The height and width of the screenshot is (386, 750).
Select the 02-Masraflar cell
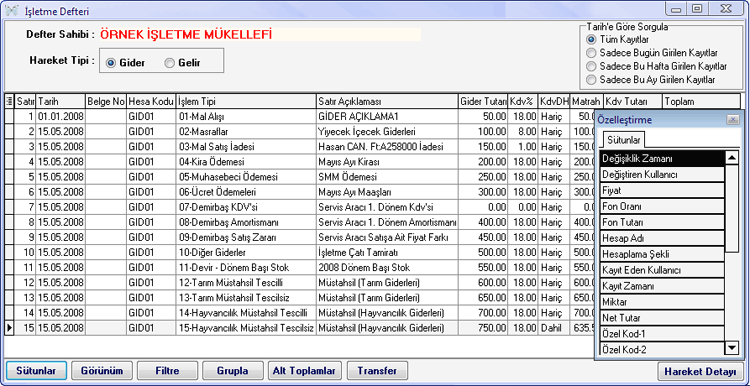coord(246,131)
